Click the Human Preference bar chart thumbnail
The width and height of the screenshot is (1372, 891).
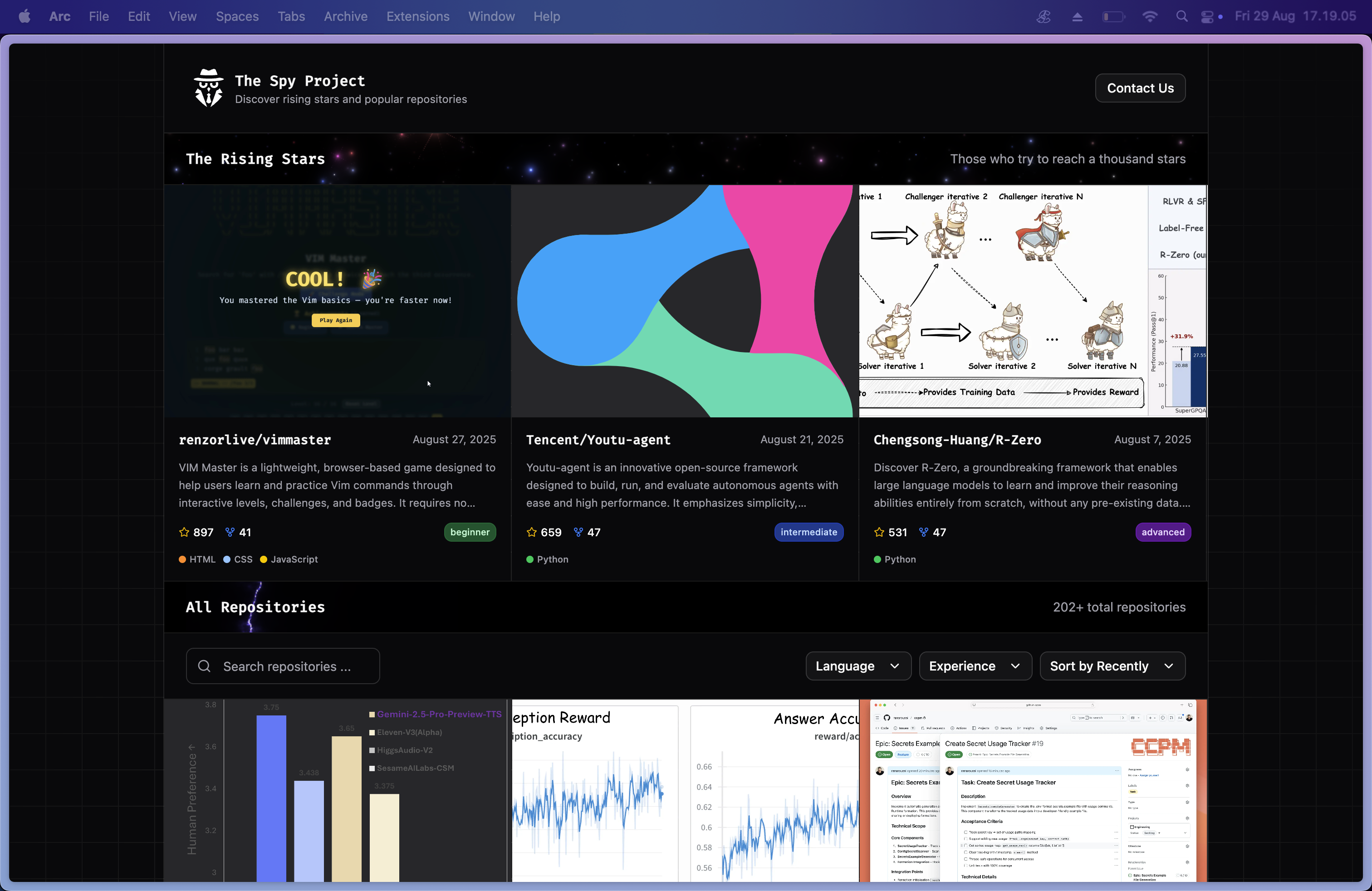pos(337,791)
